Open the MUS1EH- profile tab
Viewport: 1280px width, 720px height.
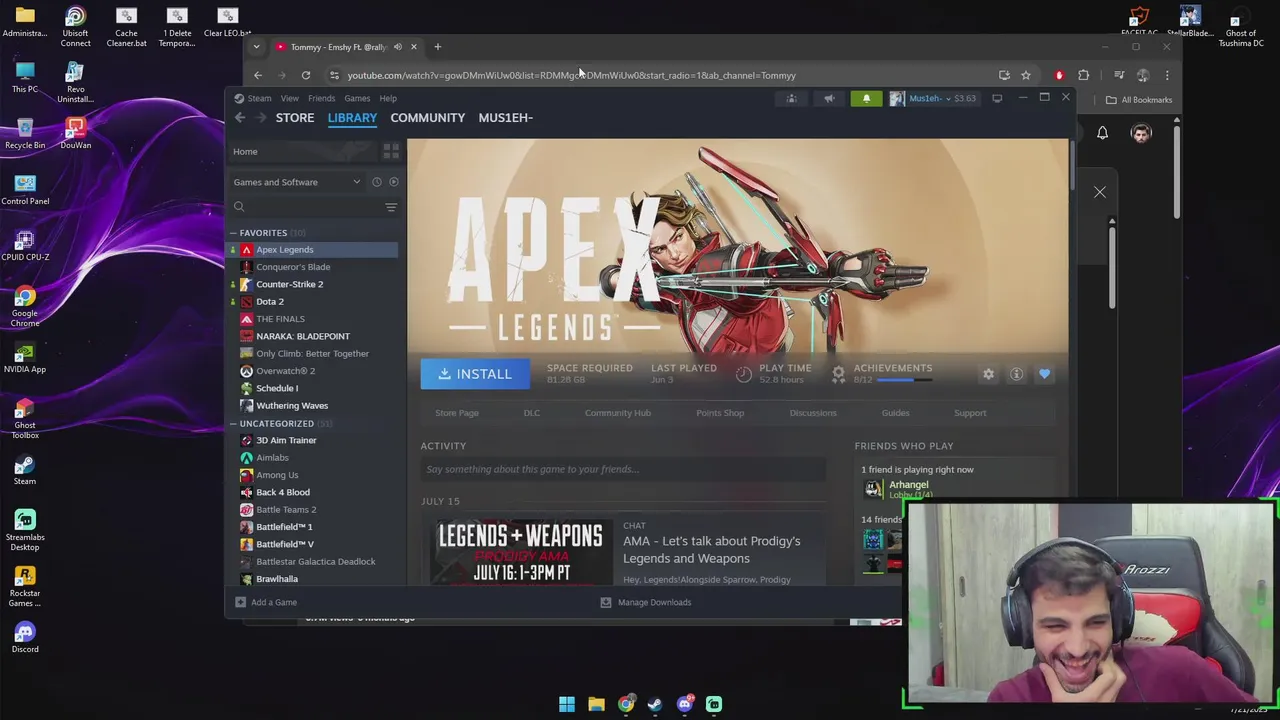pos(506,118)
